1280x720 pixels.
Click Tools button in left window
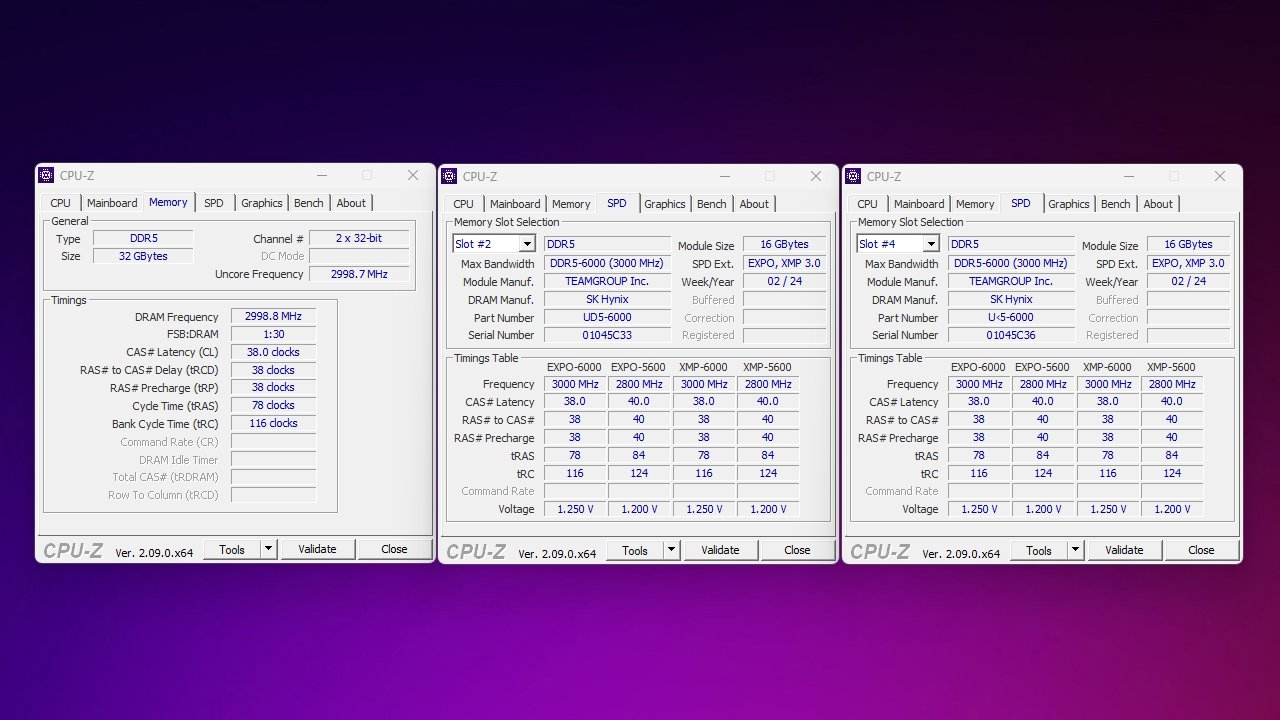(232, 549)
